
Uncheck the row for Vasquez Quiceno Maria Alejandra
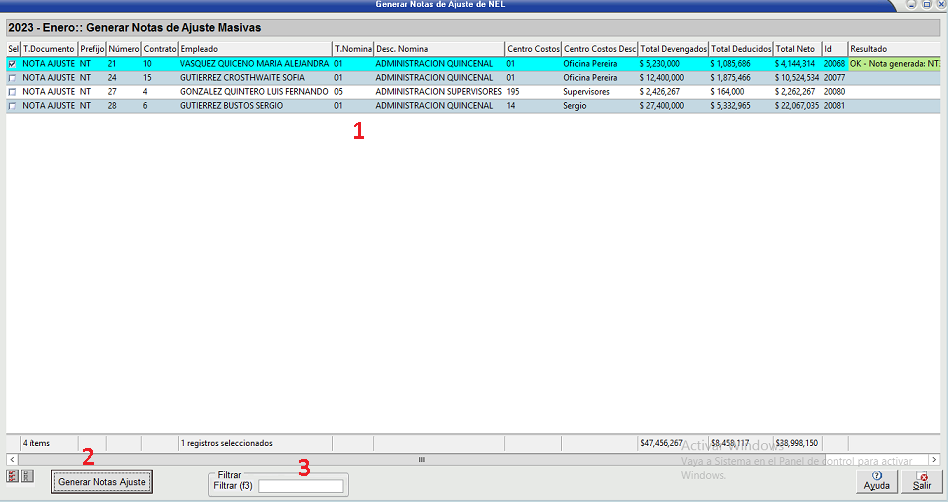[x=12, y=63]
